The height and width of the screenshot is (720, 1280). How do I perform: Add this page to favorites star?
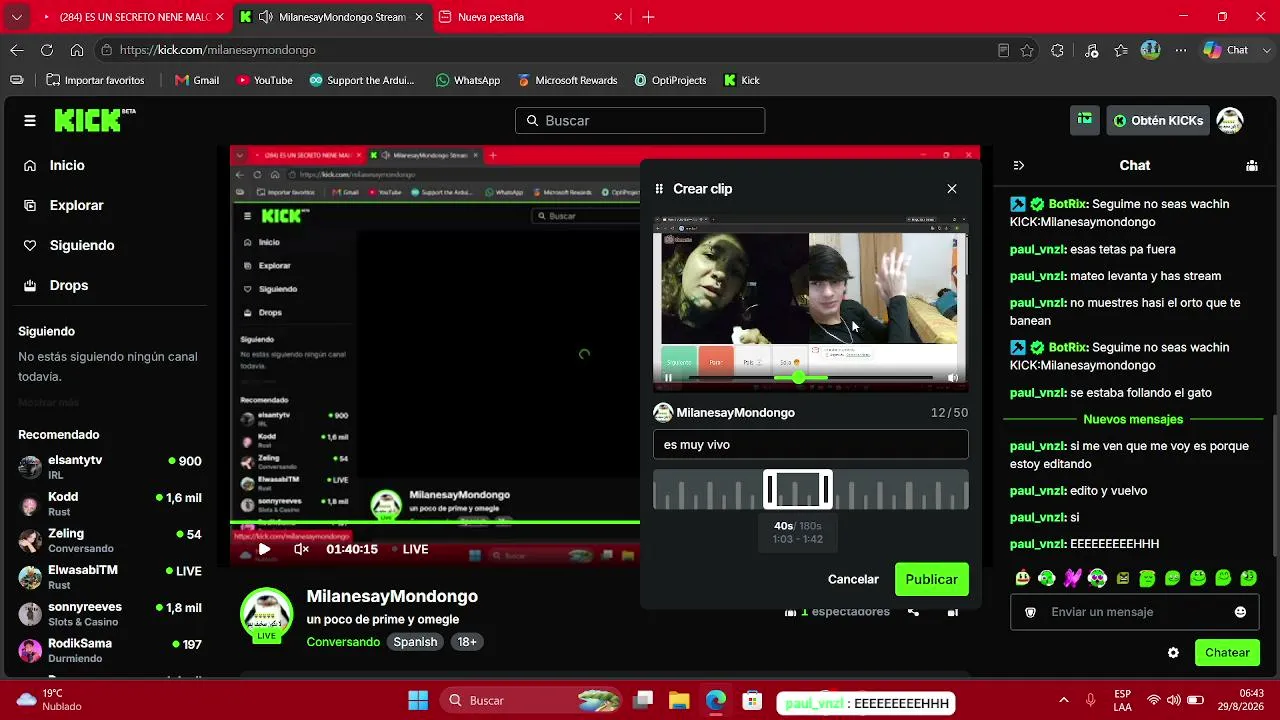pos(1027,50)
